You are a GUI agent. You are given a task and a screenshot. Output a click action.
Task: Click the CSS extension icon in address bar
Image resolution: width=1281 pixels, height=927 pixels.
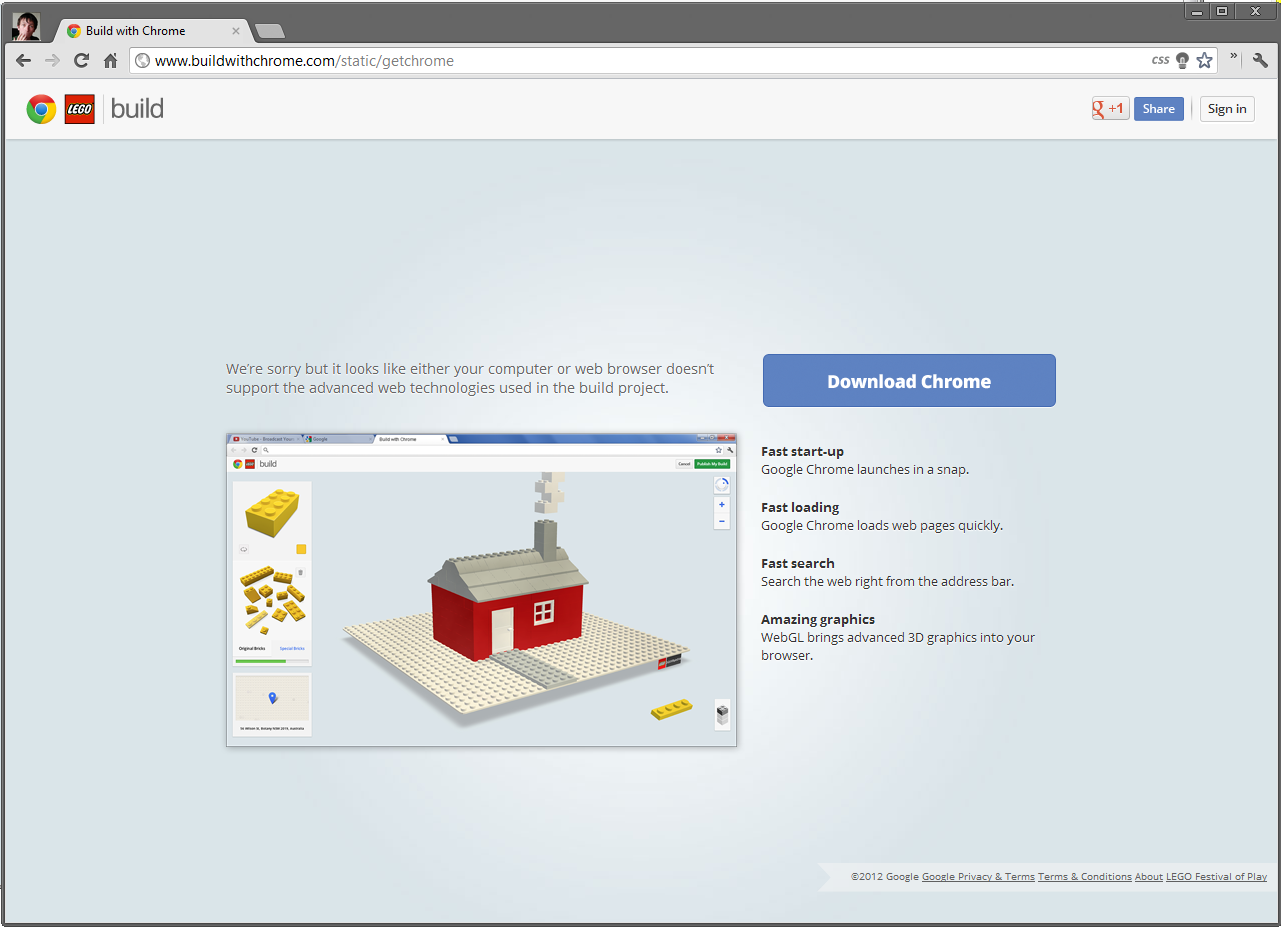(1160, 61)
